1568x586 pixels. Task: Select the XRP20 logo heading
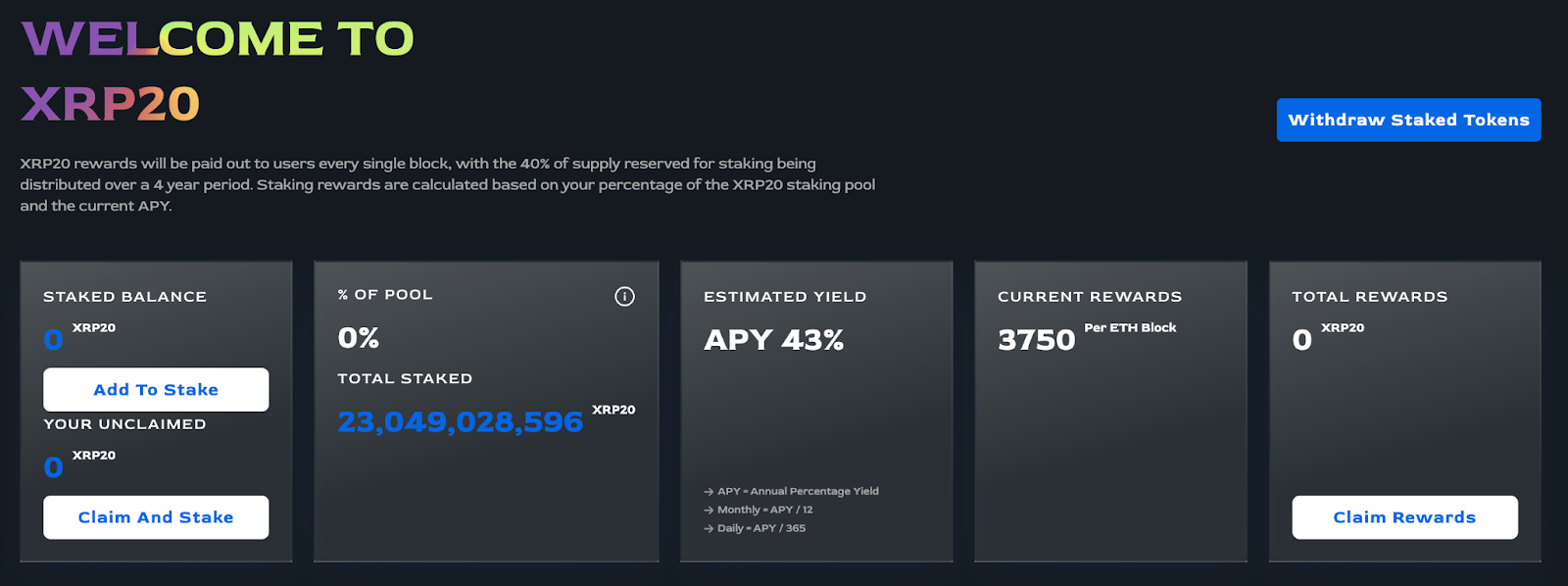click(x=111, y=101)
